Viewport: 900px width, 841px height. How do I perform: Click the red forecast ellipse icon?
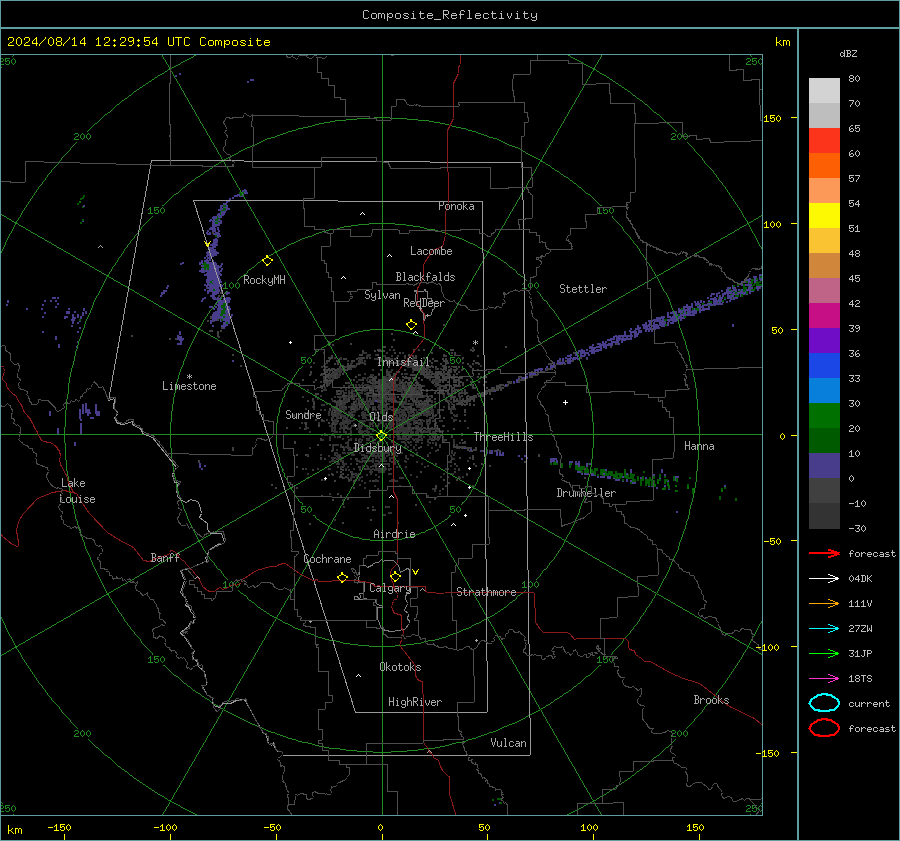[x=824, y=728]
